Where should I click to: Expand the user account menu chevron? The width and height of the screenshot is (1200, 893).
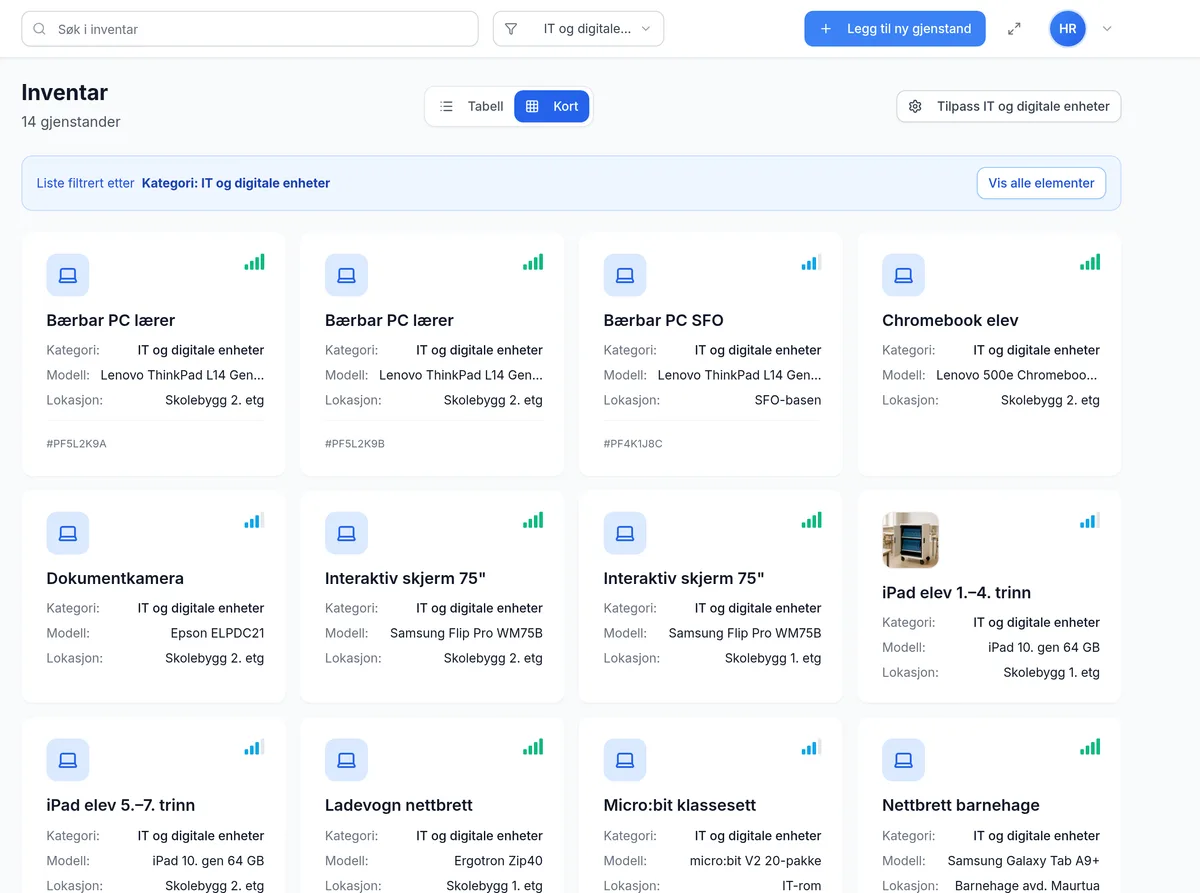click(x=1107, y=29)
